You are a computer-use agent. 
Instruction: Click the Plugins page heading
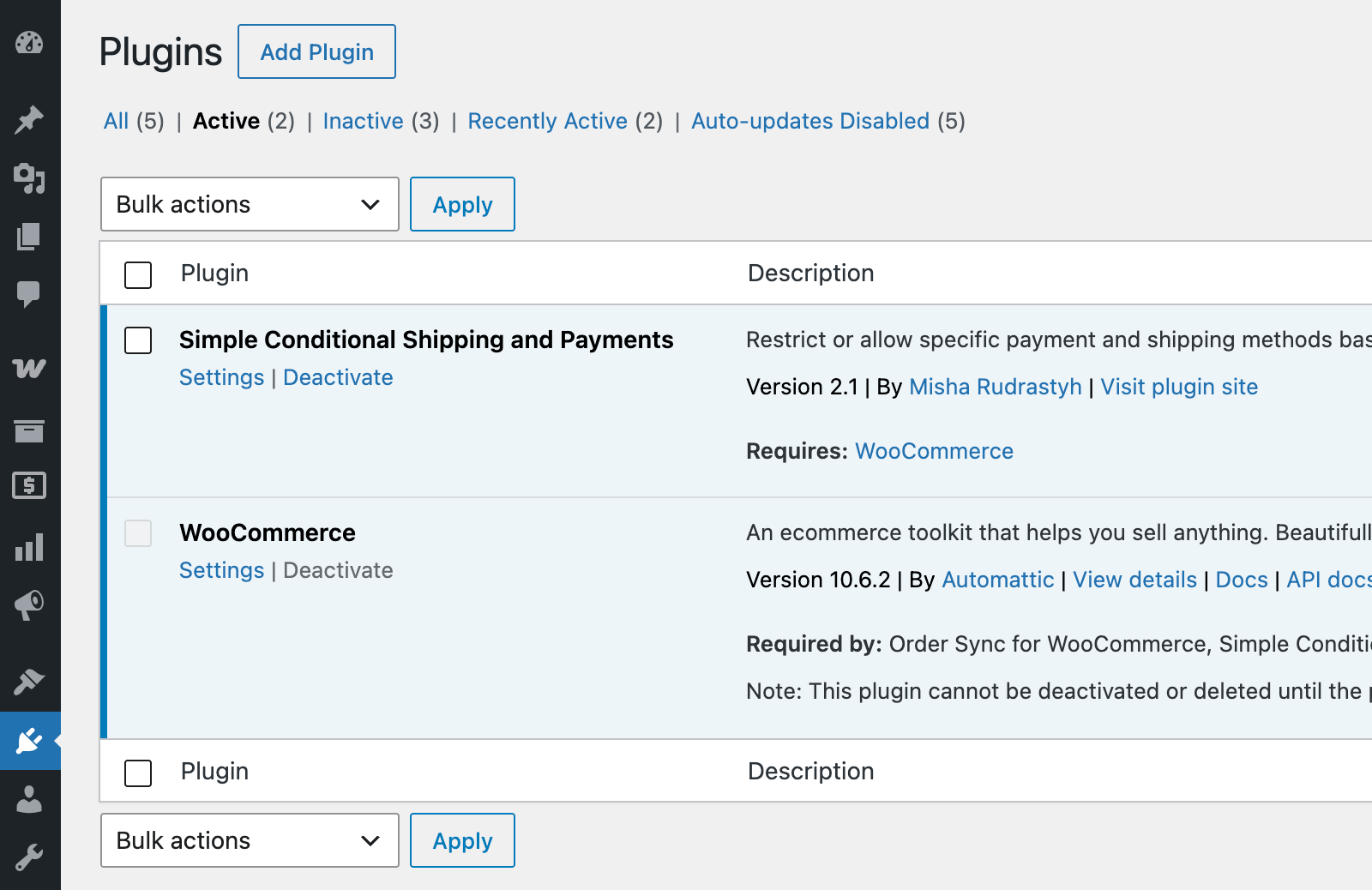pos(160,52)
